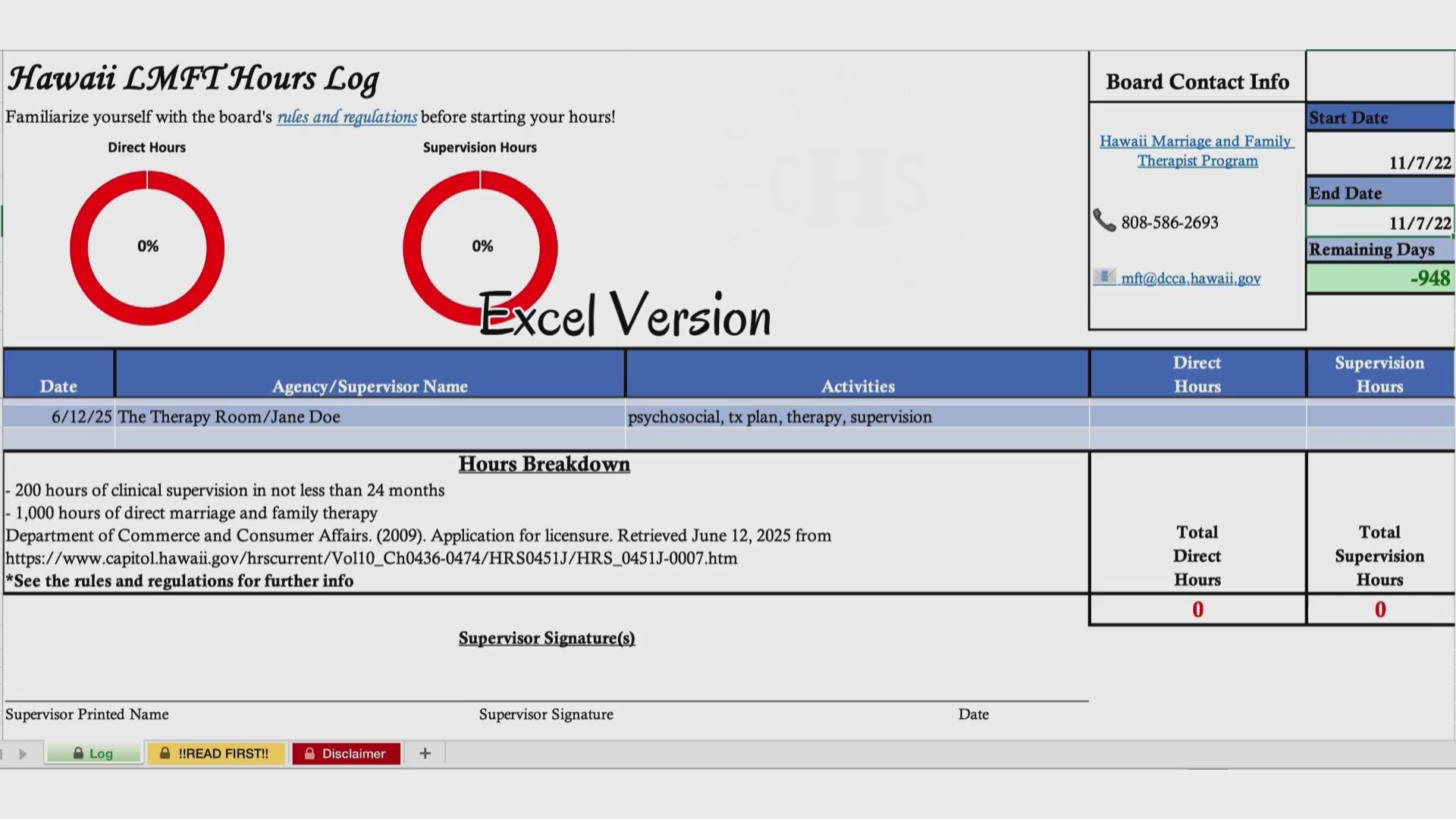The height and width of the screenshot is (819, 1456).
Task: Open the rules and regulations link
Action: 347,117
